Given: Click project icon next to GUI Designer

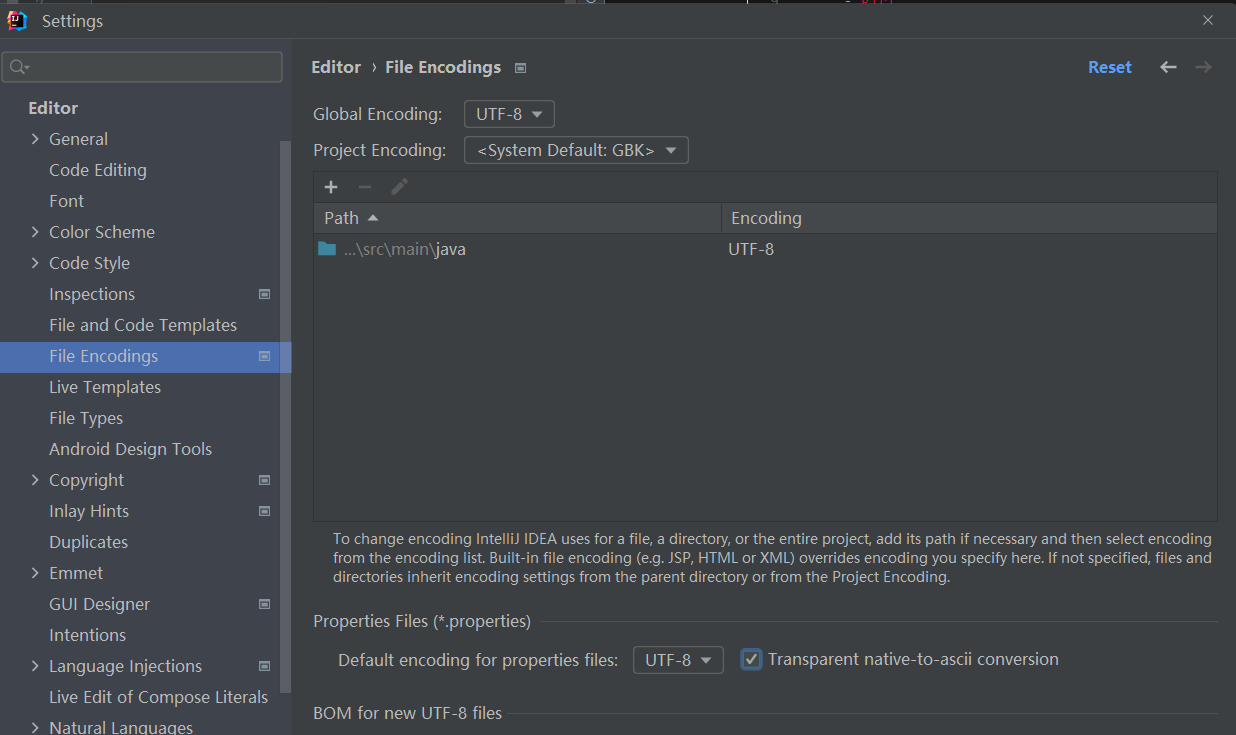Looking at the screenshot, I should 265,604.
